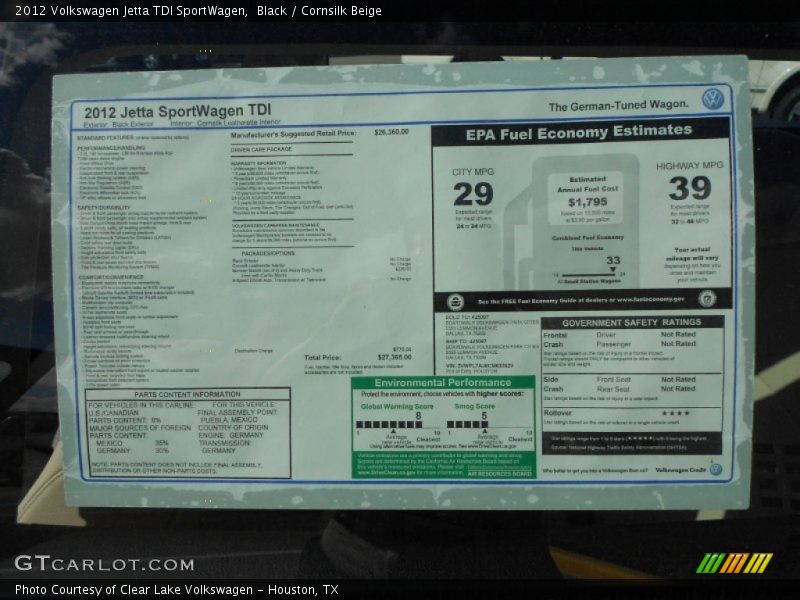Click the Rollover star rating
Viewport: 800px width, 600px height.
(x=676, y=413)
